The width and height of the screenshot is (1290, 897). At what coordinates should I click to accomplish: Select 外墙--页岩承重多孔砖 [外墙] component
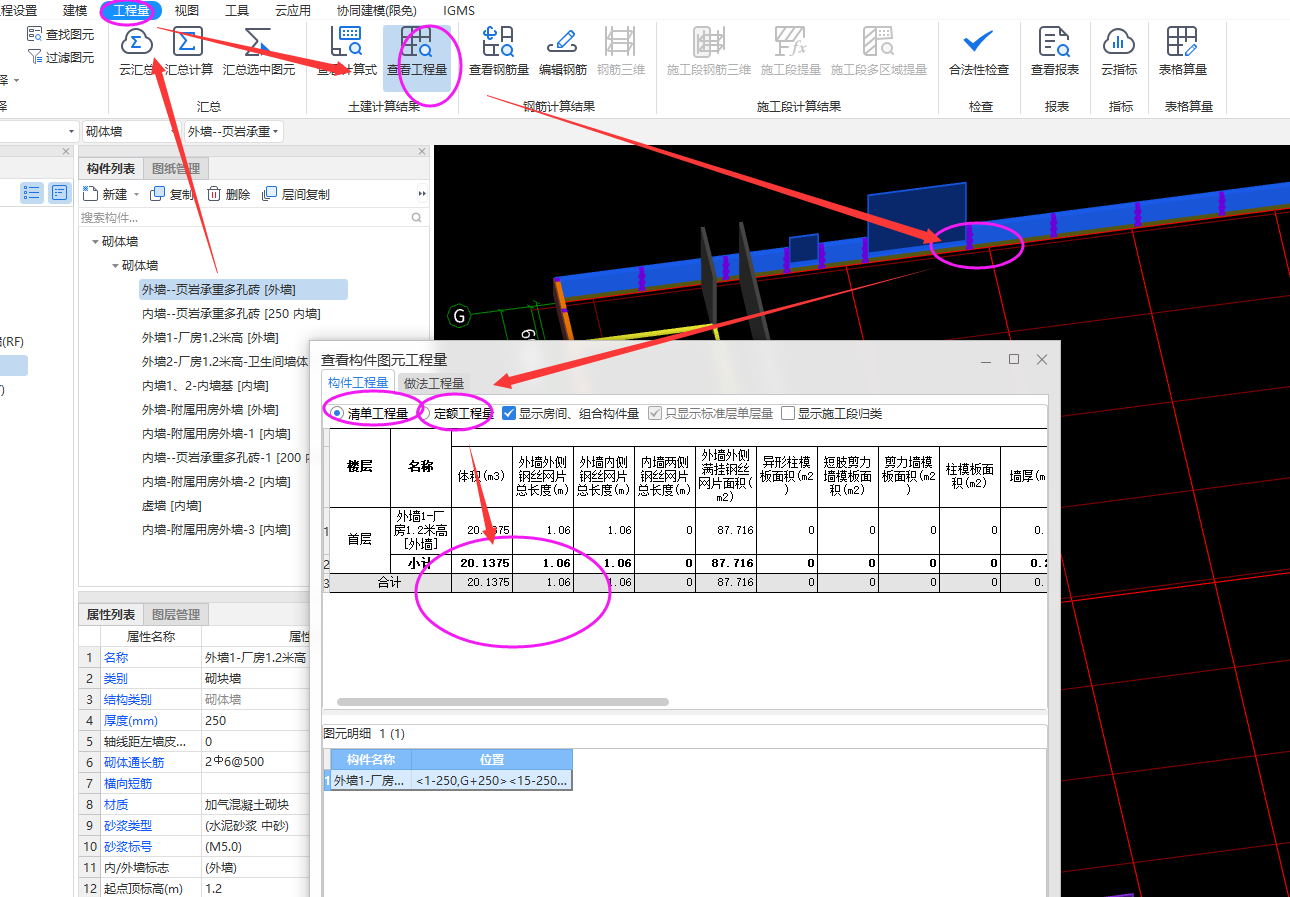click(x=244, y=290)
